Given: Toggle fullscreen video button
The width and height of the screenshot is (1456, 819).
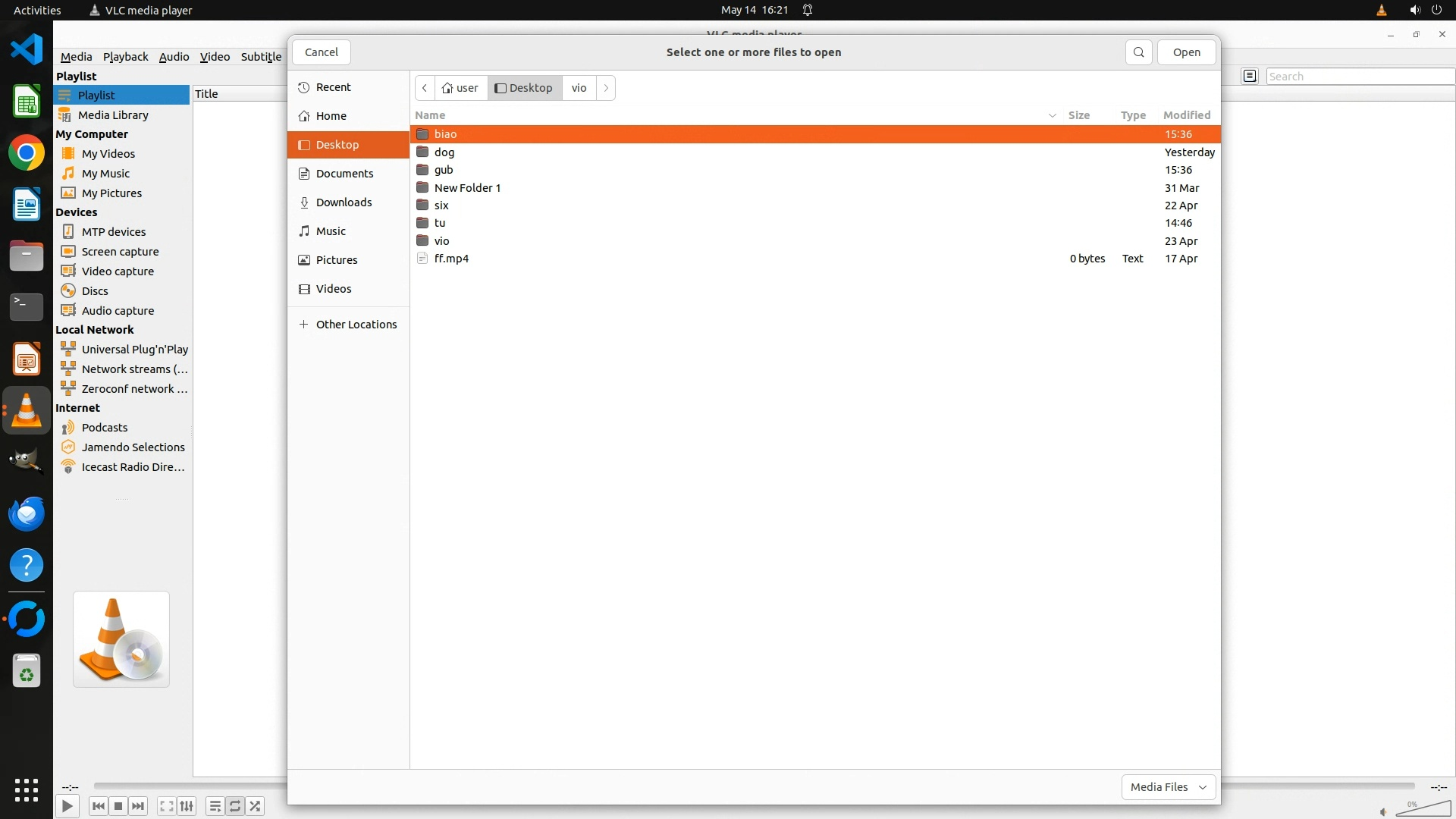Looking at the screenshot, I should click(167, 806).
